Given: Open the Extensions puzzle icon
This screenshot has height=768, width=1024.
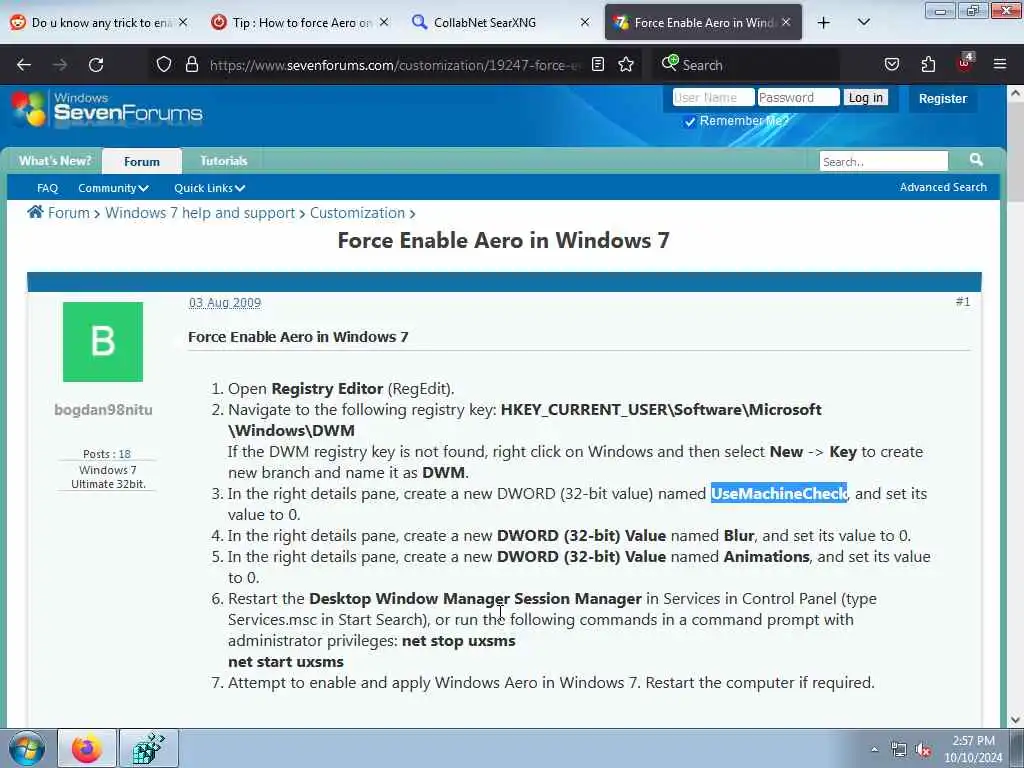Looking at the screenshot, I should click(928, 65).
